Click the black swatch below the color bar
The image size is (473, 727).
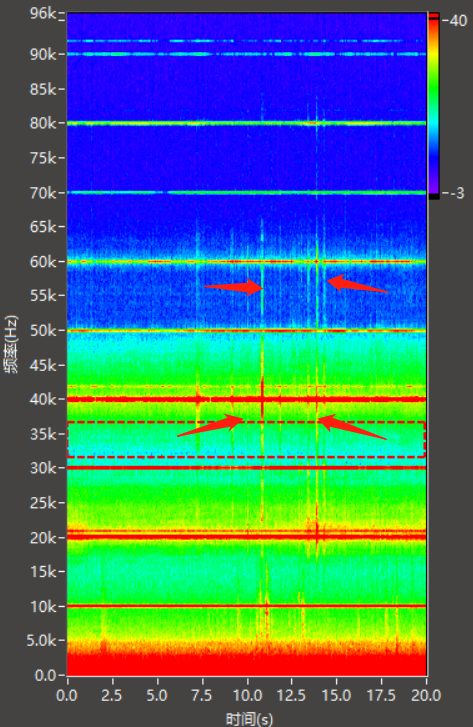click(x=434, y=197)
